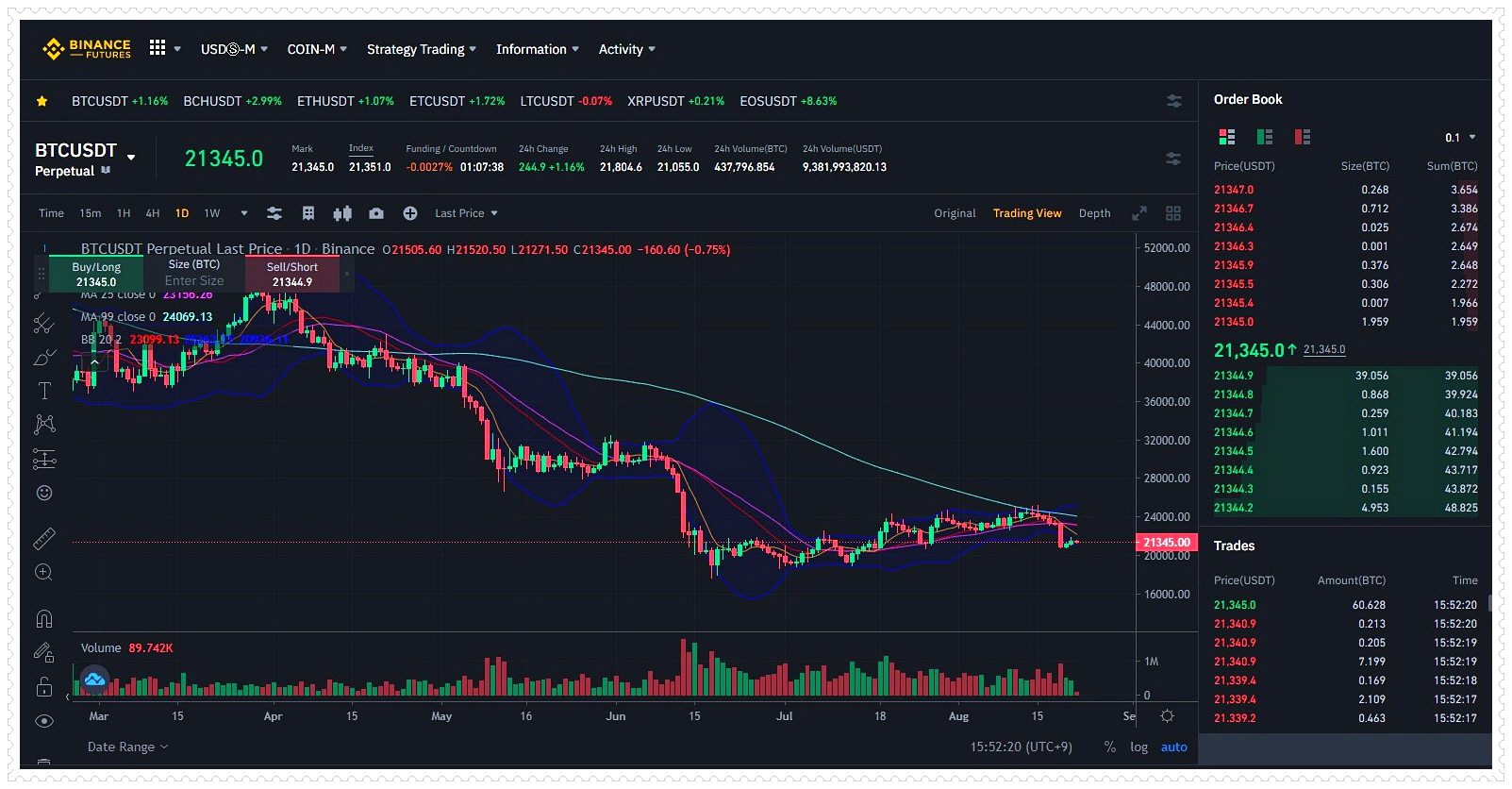1512x789 pixels.
Task: Select 1H time interval
Action: pos(124,213)
